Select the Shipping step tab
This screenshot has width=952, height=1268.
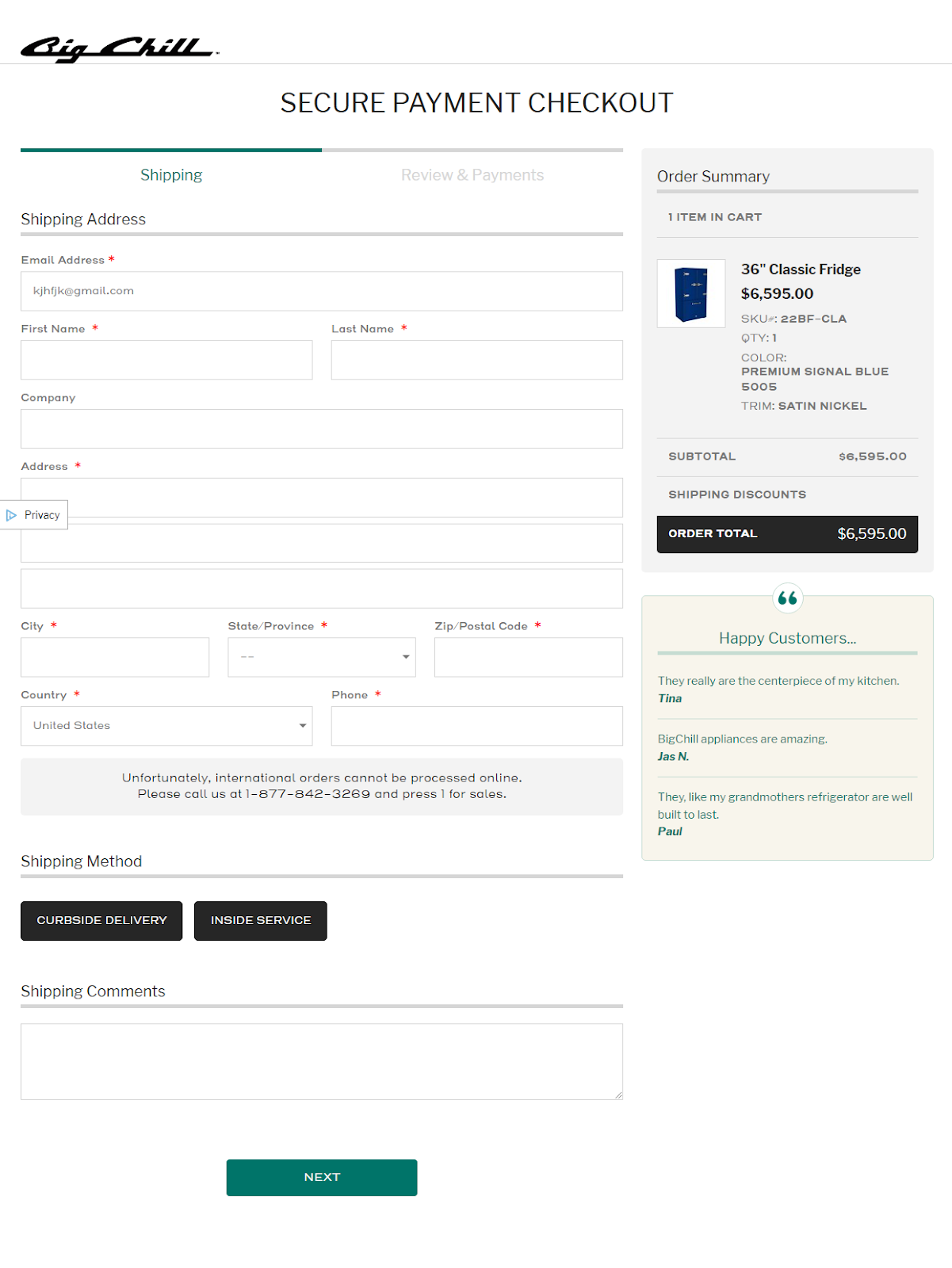pyautogui.click(x=171, y=175)
